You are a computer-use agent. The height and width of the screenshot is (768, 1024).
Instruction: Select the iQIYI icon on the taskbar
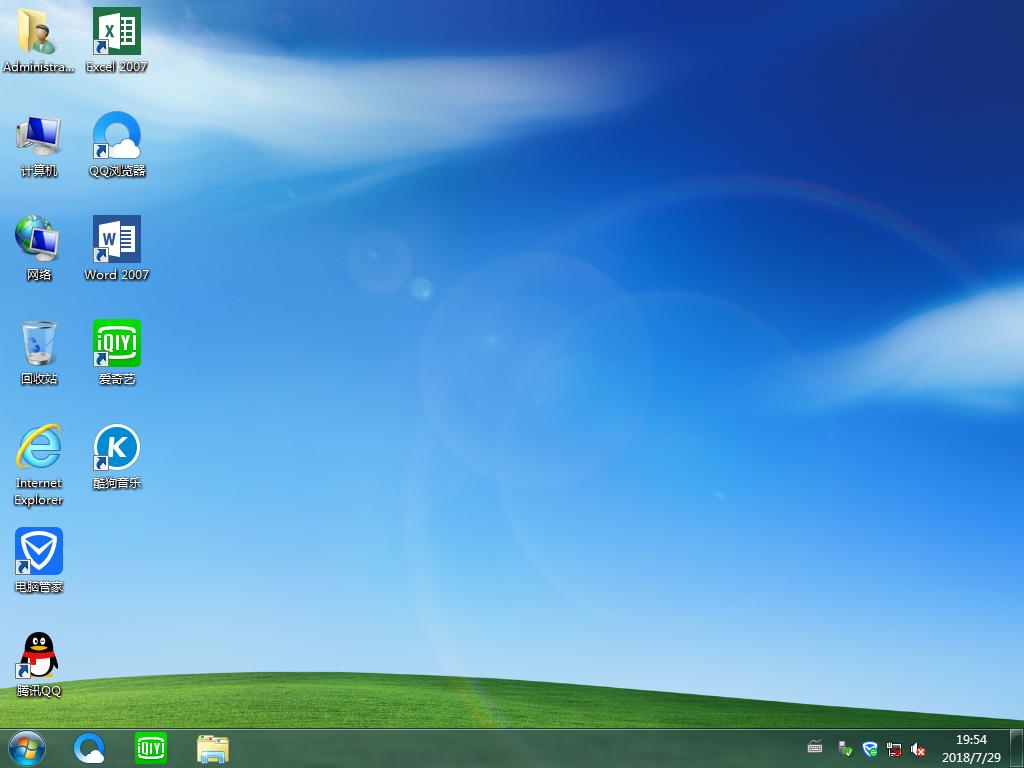150,748
